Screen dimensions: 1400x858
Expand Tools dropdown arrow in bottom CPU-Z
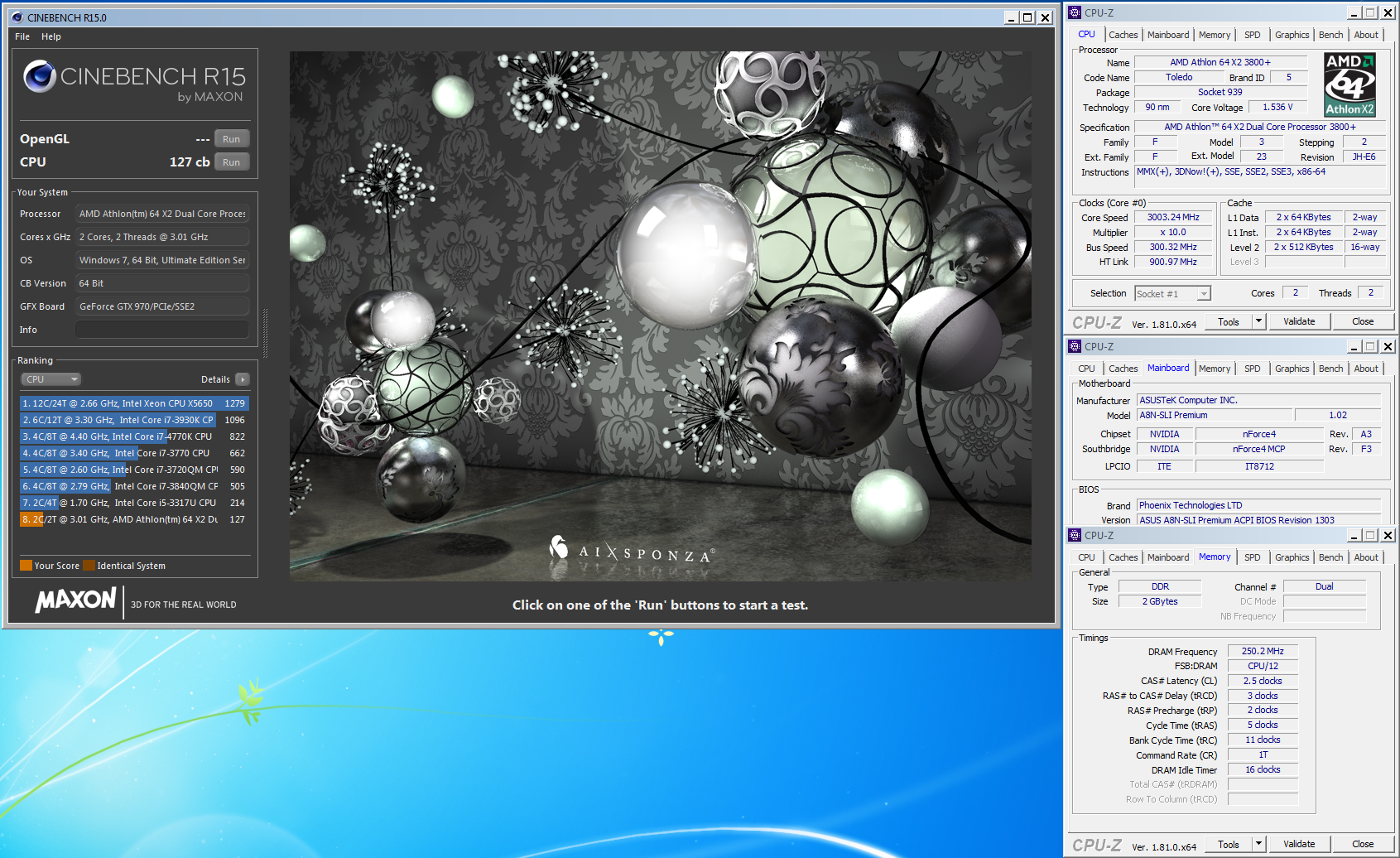(1258, 845)
